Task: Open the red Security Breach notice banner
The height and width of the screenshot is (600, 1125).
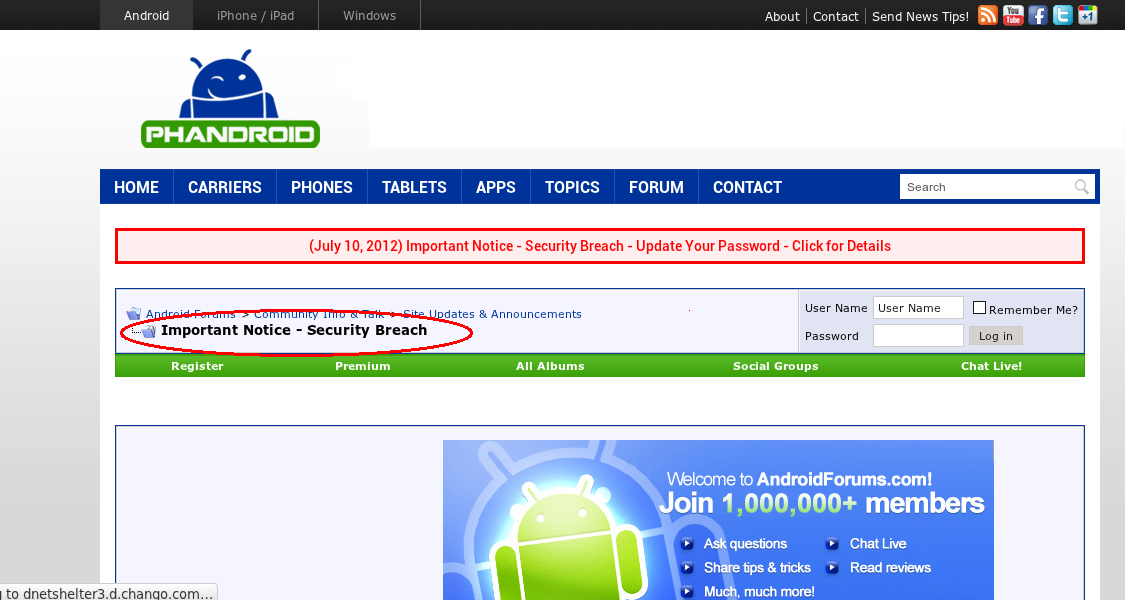Action: tap(600, 246)
